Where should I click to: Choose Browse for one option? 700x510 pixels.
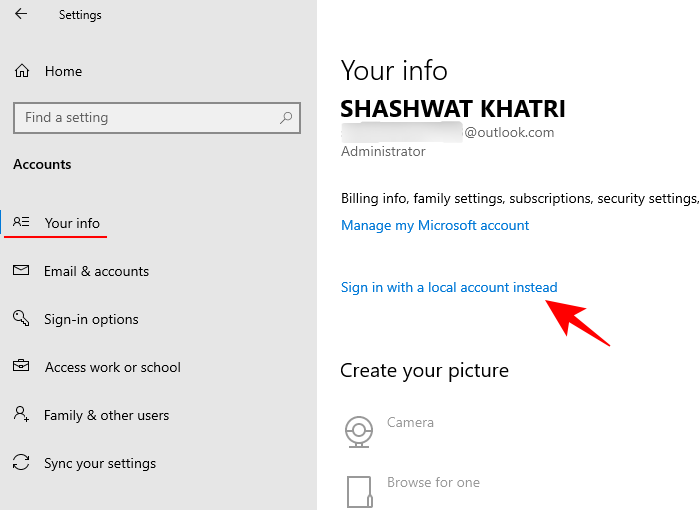(433, 482)
